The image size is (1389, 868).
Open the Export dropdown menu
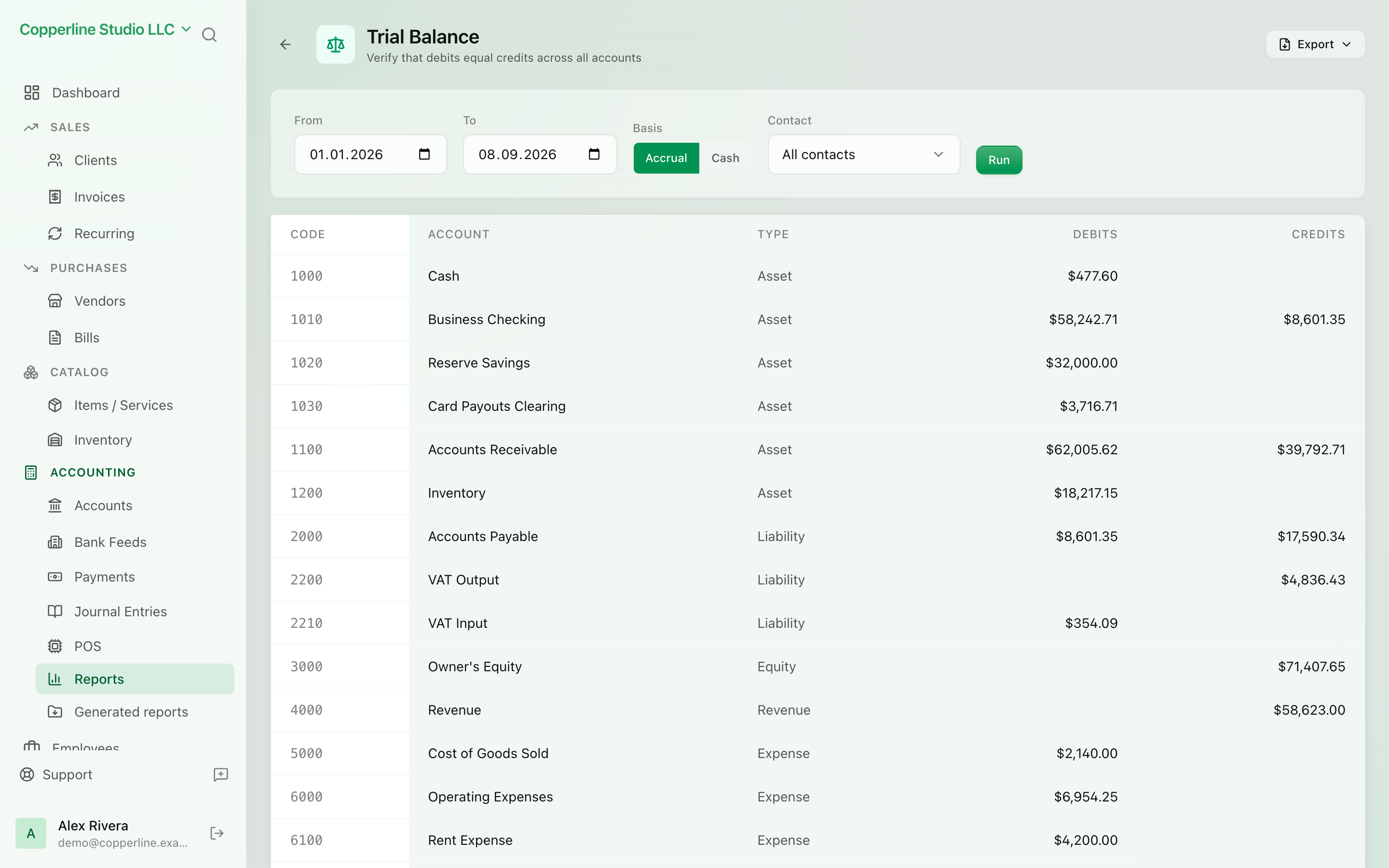pyautogui.click(x=1315, y=44)
